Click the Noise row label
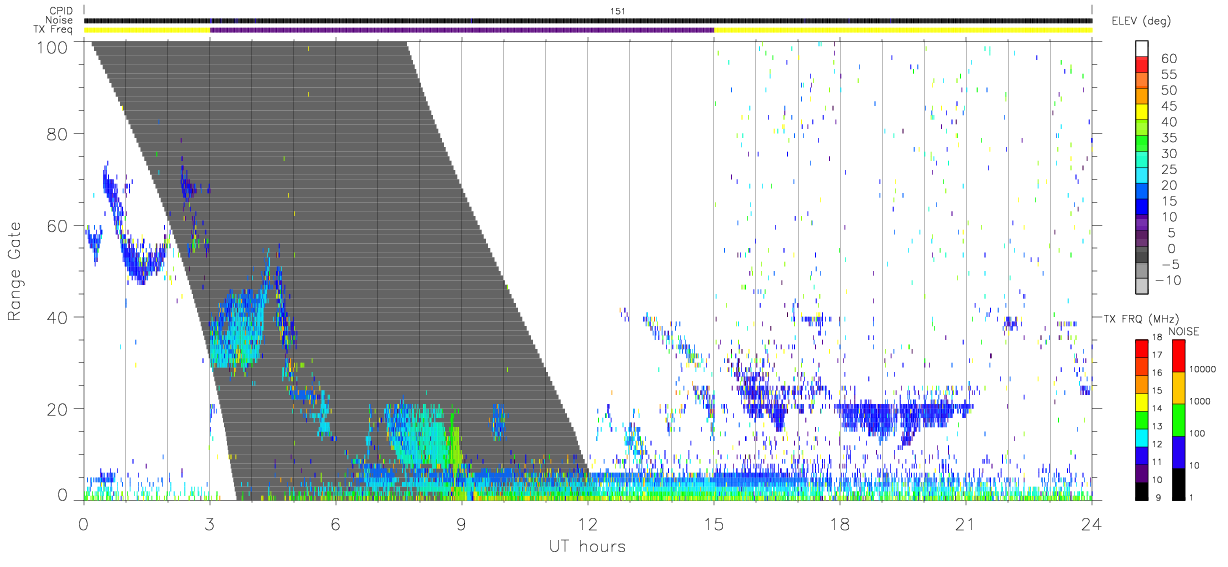This screenshot has width=1228, height=567. coord(61,20)
